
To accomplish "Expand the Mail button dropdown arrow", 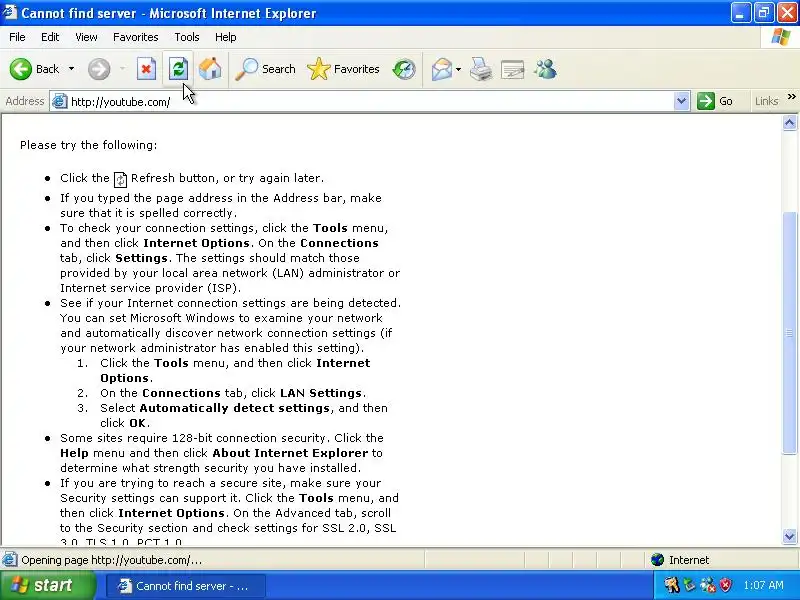I will [x=458, y=69].
